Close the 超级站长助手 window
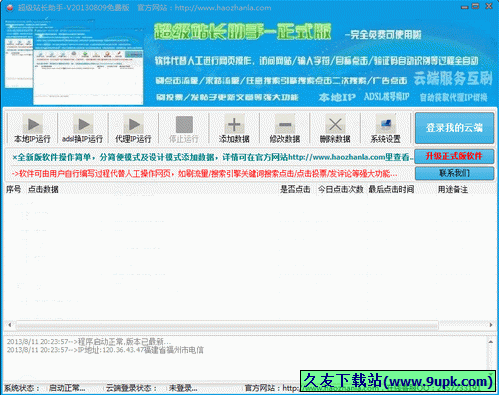Viewport: 499px width, 395px height. pos(489,6)
